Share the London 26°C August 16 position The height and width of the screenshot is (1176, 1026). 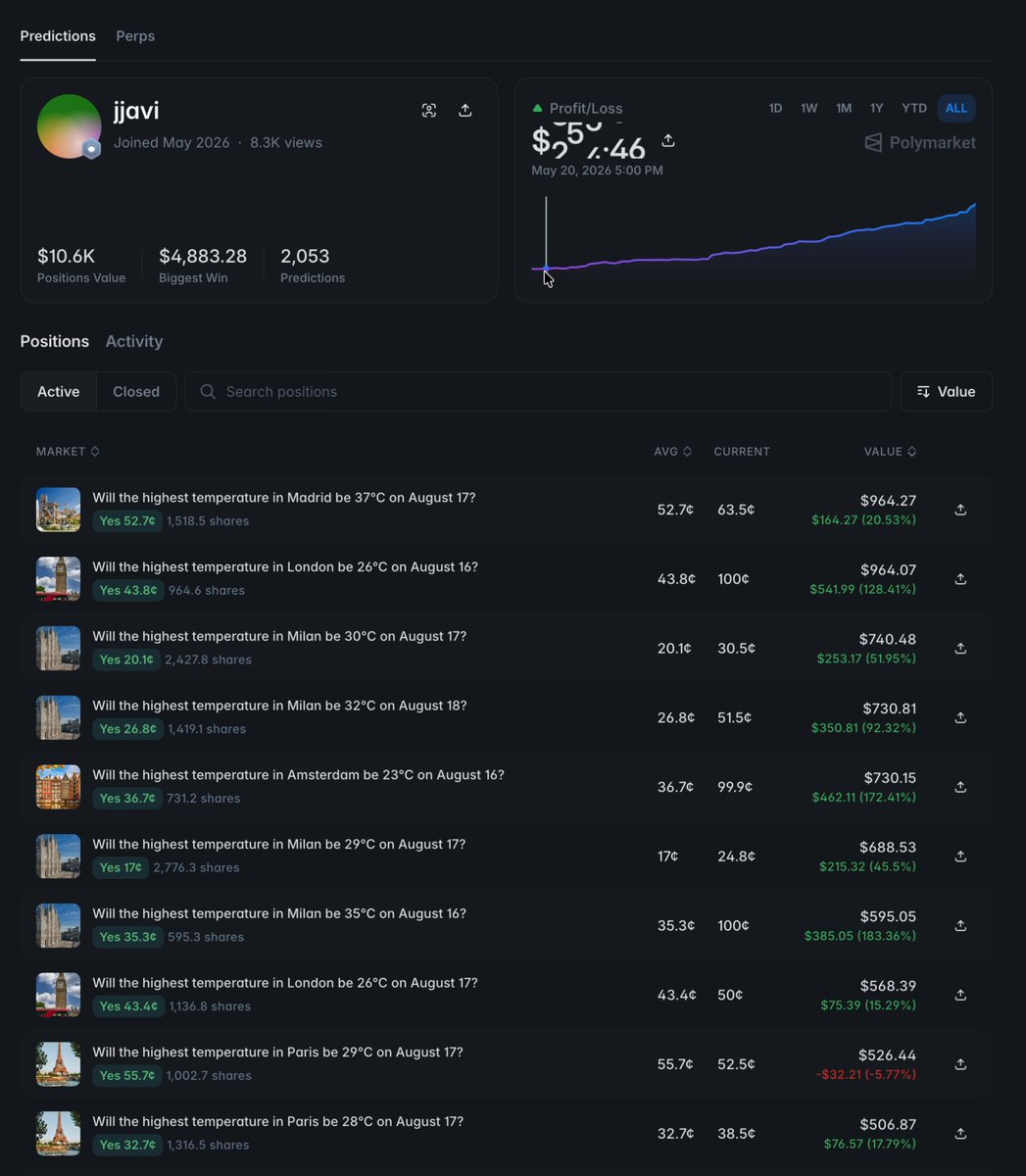pos(960,579)
